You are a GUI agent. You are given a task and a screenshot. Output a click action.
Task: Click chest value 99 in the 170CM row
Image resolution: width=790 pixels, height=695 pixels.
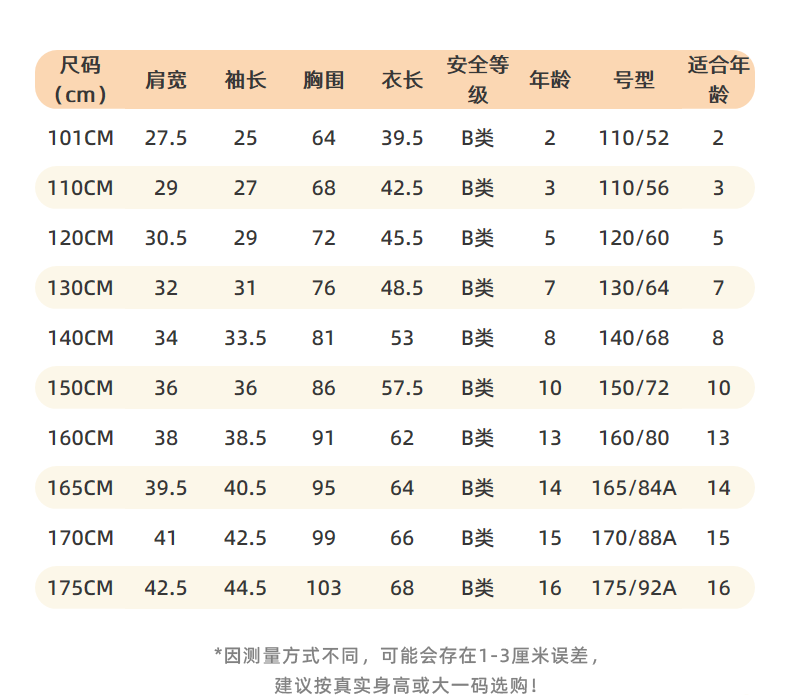pyautogui.click(x=323, y=538)
